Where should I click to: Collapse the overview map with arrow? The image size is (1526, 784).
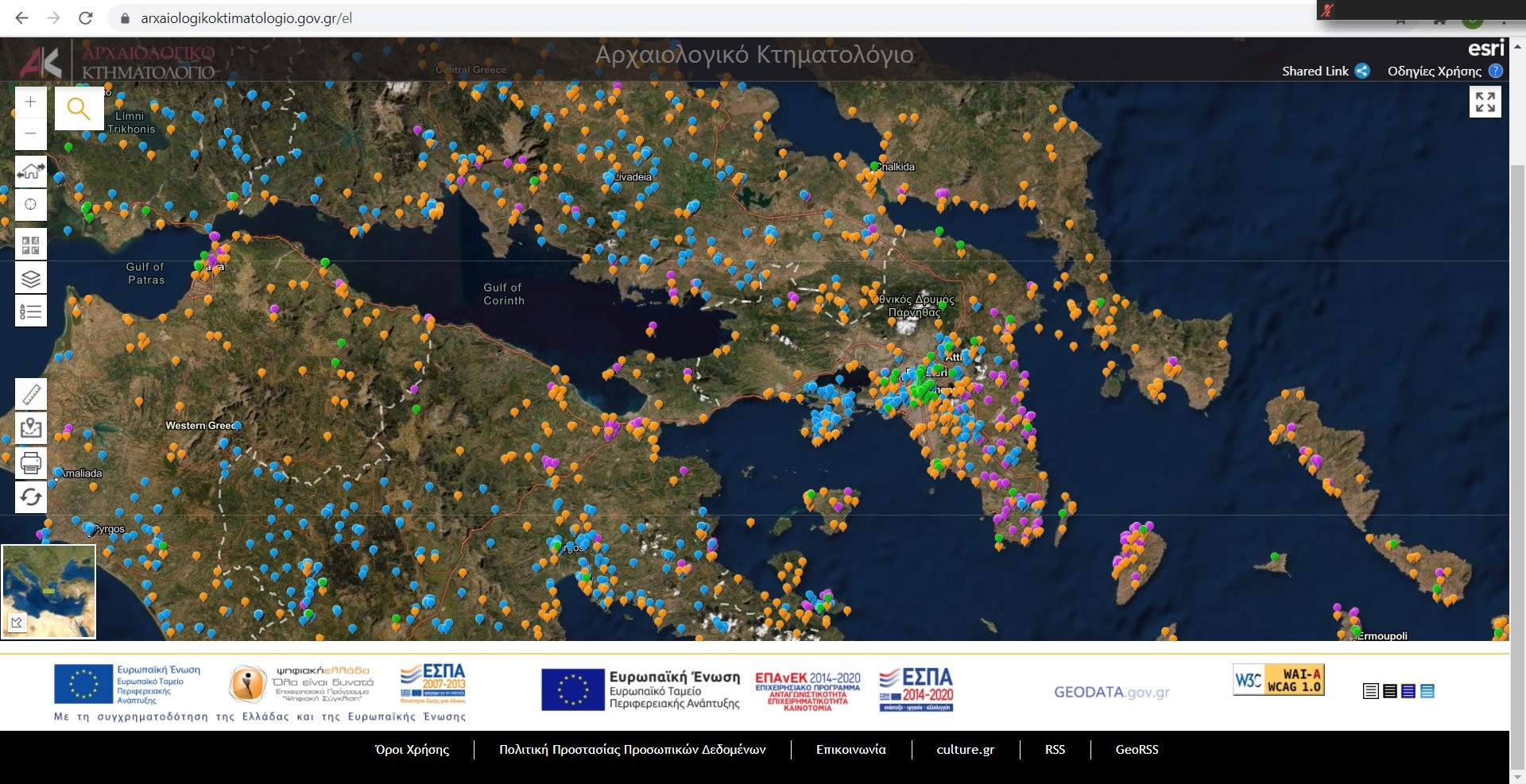point(17,624)
